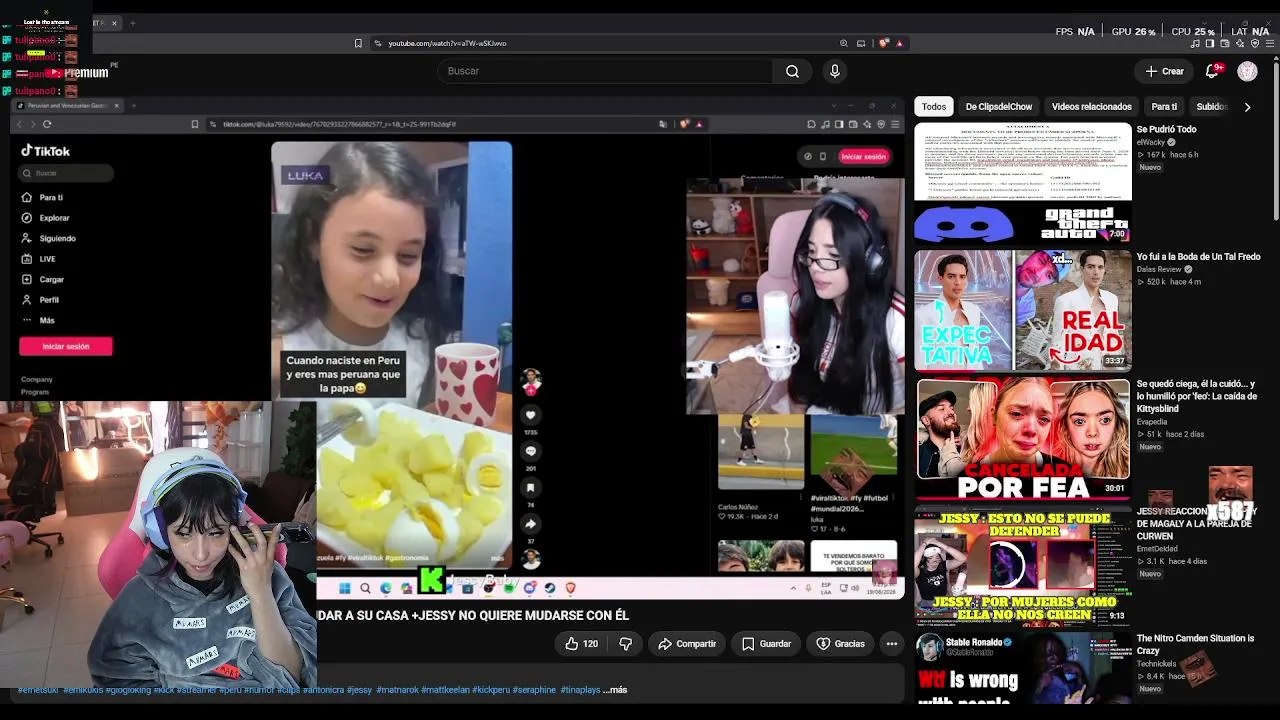Open the #tinaplays hashtag link

(x=580, y=690)
